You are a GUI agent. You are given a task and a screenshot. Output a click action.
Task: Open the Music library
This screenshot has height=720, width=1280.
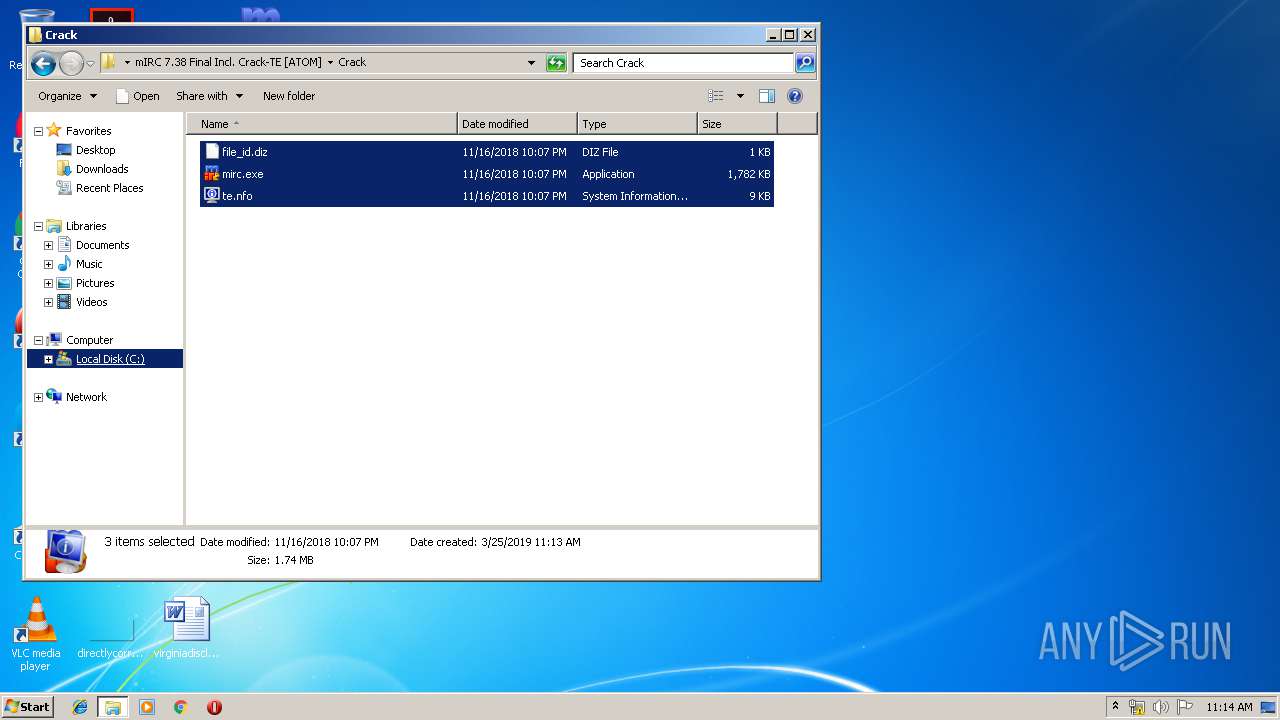coord(89,264)
